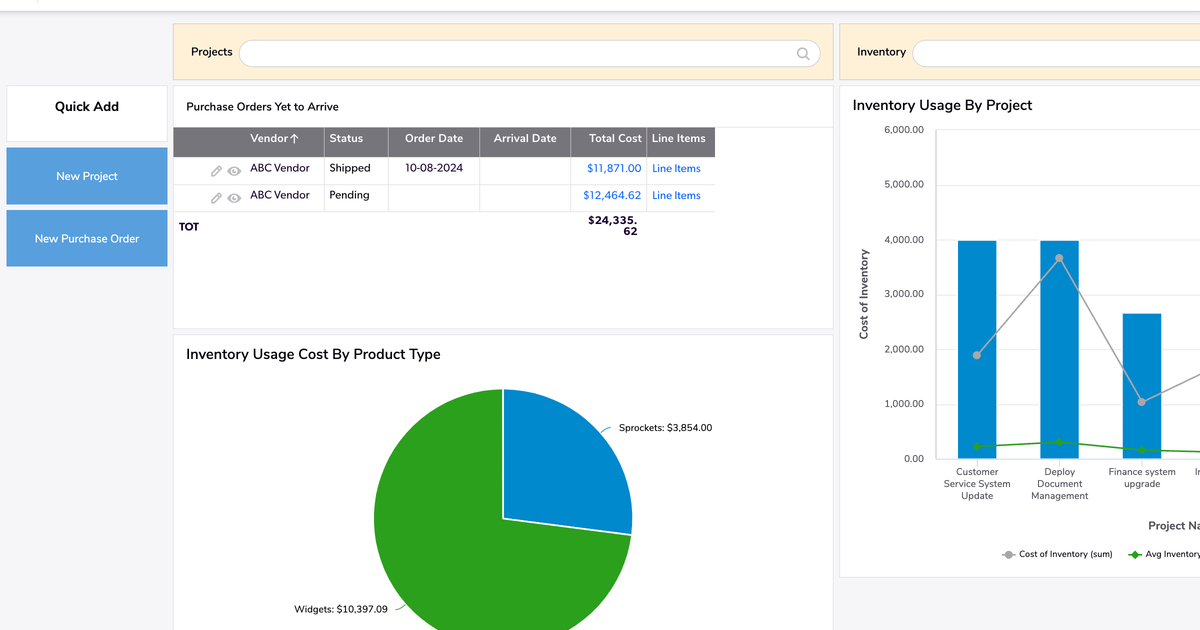Edit the Shipped ABC Vendor order pencil icon
Image resolution: width=1200 pixels, height=630 pixels.
coord(216,171)
